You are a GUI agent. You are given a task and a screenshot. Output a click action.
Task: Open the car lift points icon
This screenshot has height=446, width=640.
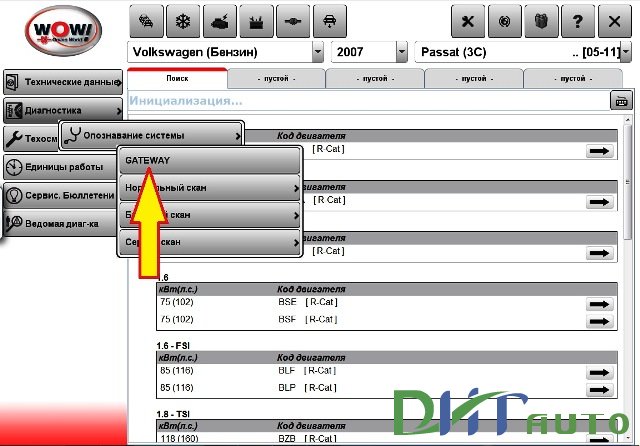click(329, 21)
